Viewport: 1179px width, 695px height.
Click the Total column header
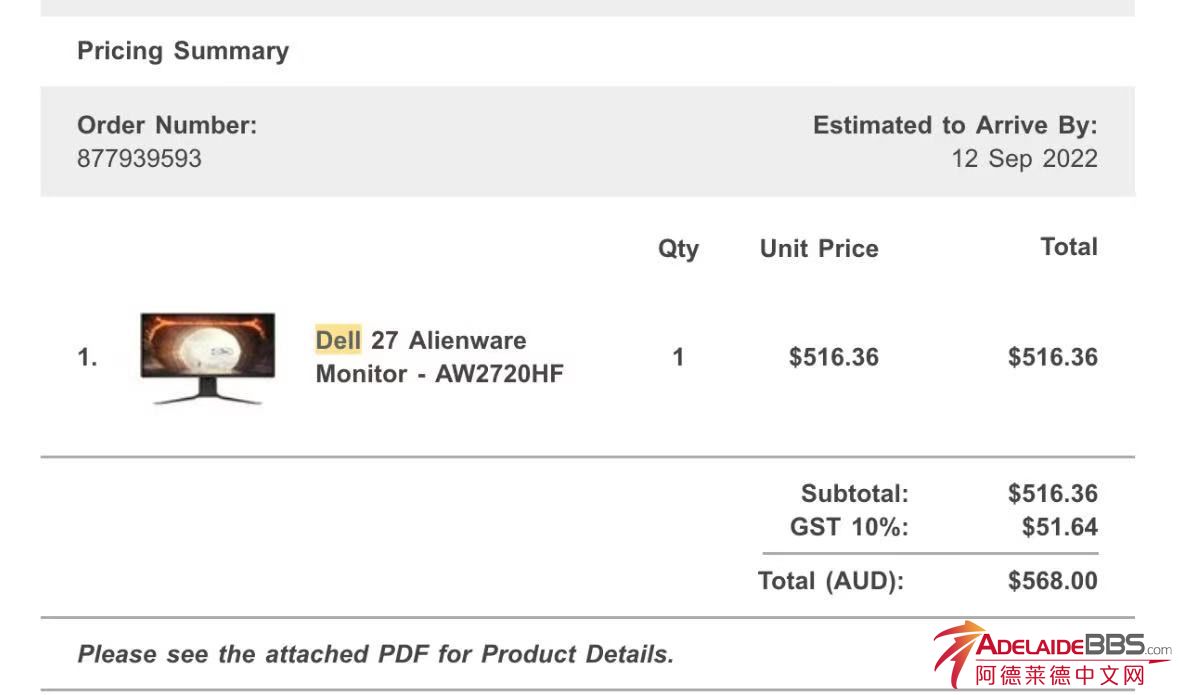(x=1068, y=247)
